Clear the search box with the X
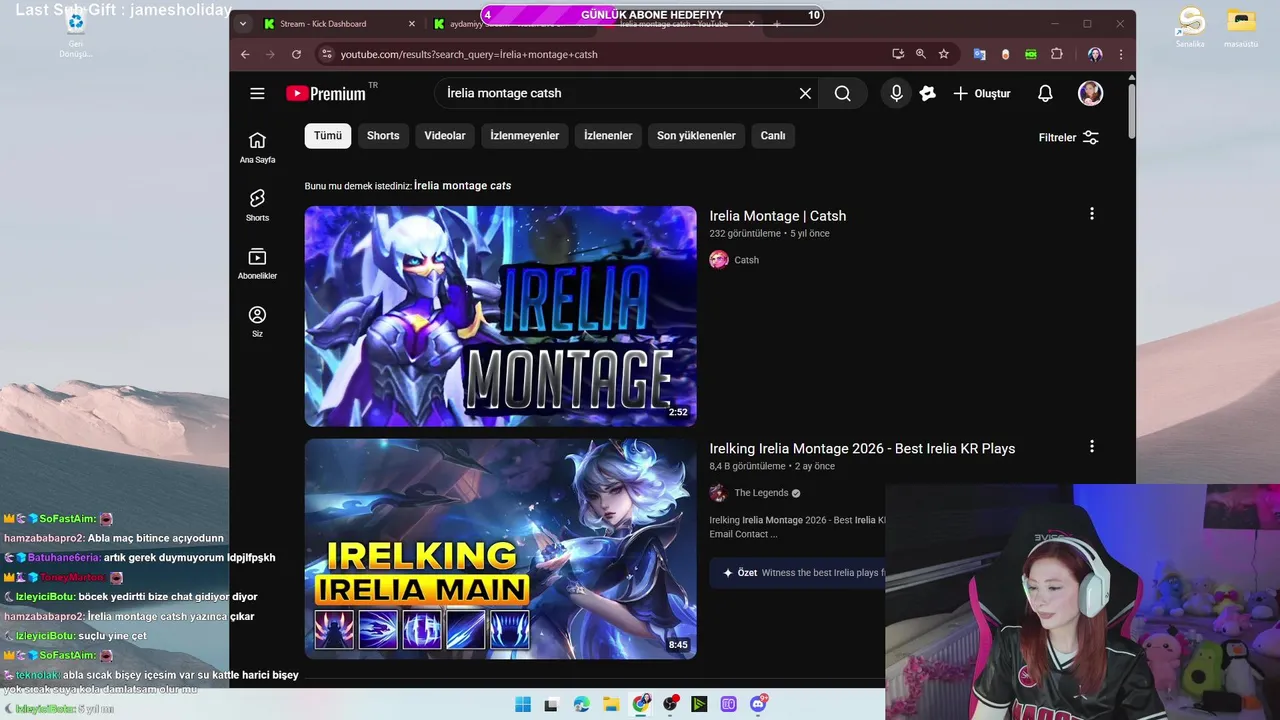 (805, 93)
